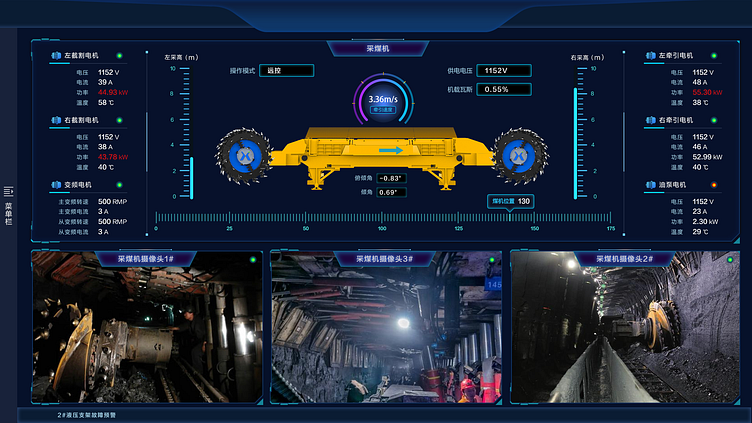This screenshot has height=423, width=752.
Task: Click the 左采高 height level gauge bar
Action: point(191,177)
